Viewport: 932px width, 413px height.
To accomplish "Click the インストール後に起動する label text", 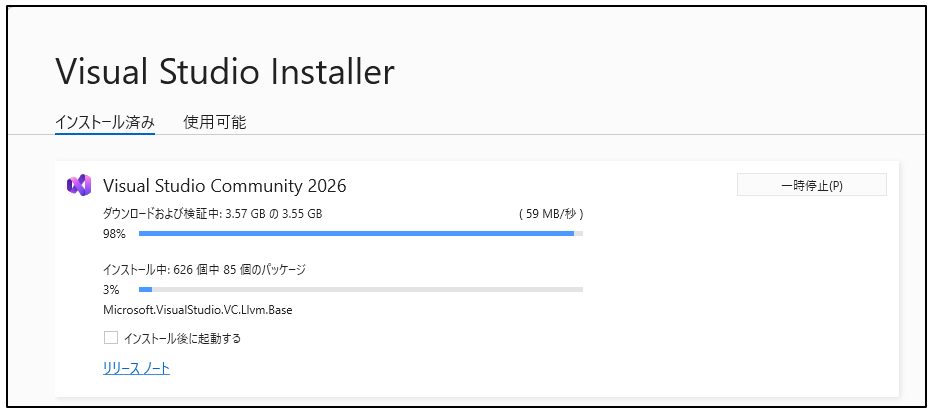I will [182, 338].
